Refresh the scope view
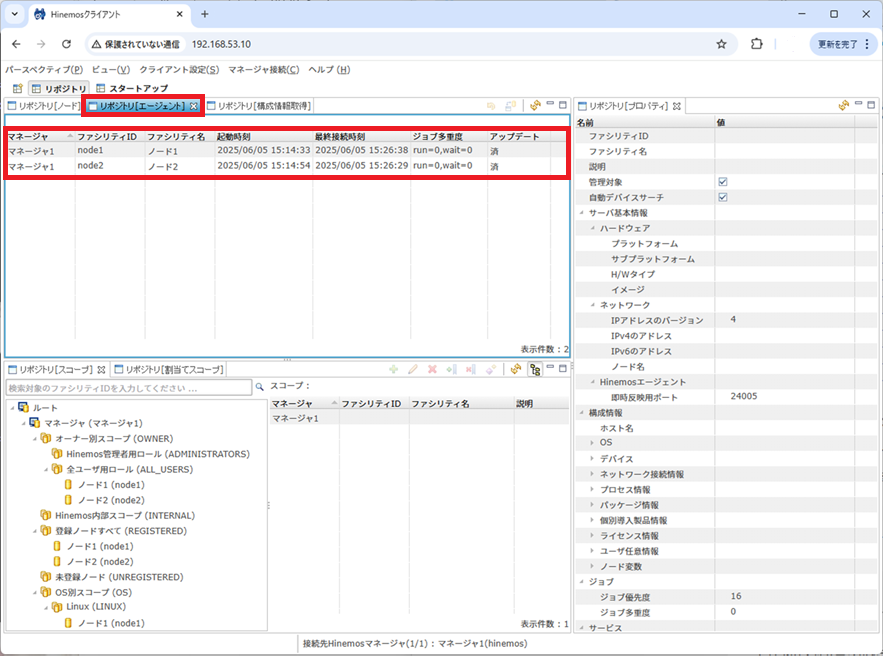The image size is (883, 656). [x=515, y=369]
